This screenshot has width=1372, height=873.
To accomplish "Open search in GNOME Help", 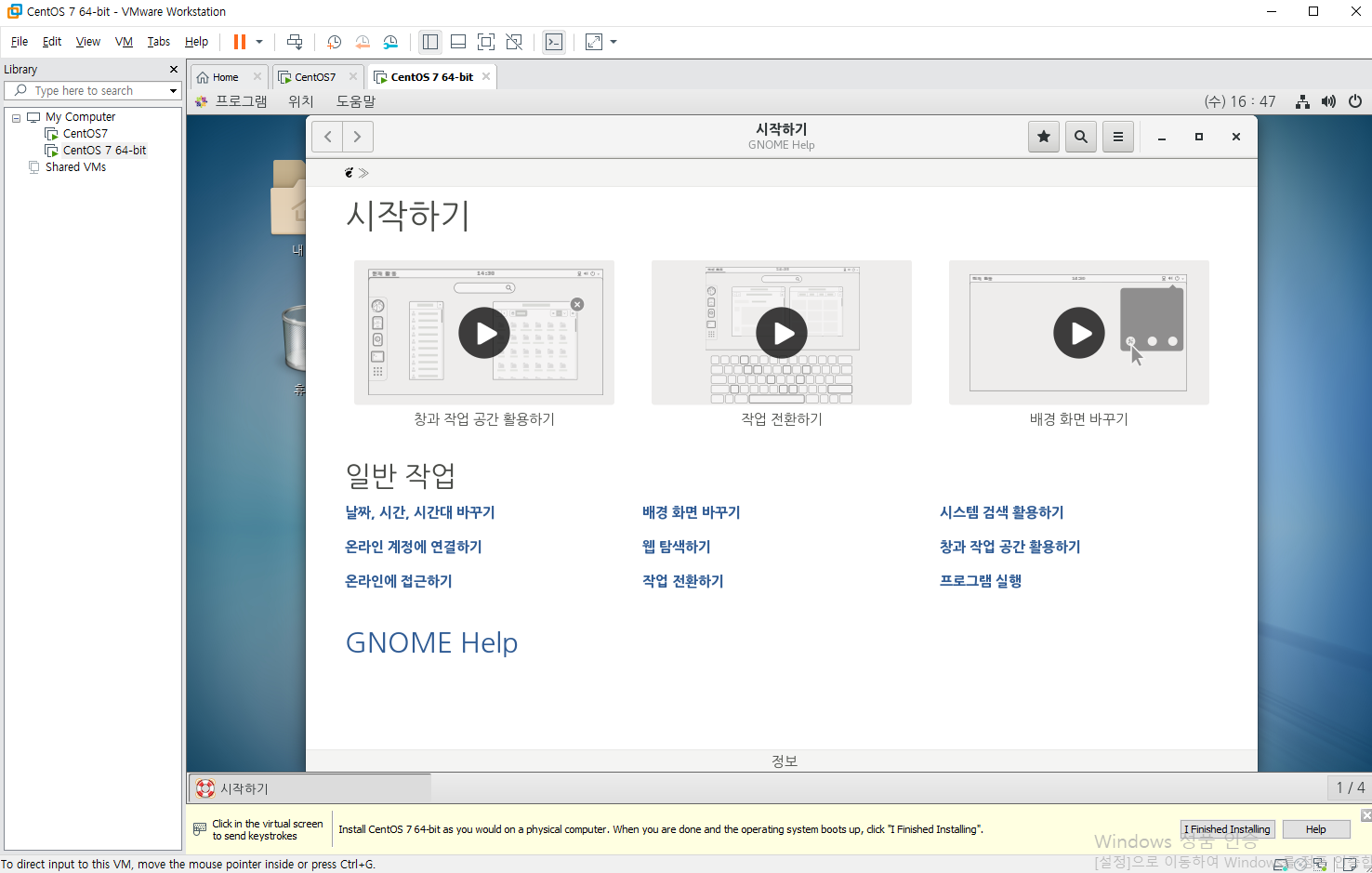I will coord(1081,137).
